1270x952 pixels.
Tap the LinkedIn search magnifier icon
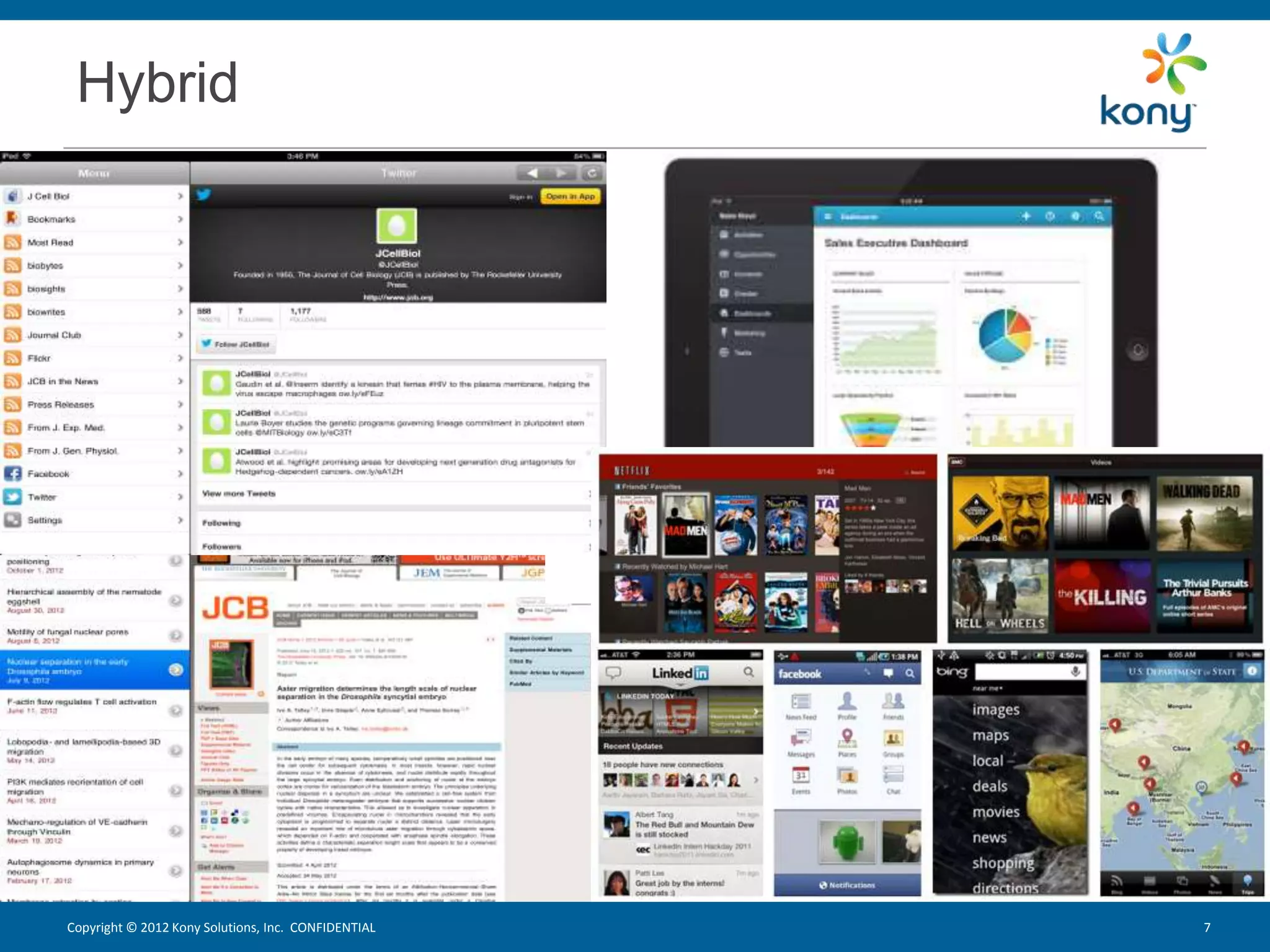[749, 672]
